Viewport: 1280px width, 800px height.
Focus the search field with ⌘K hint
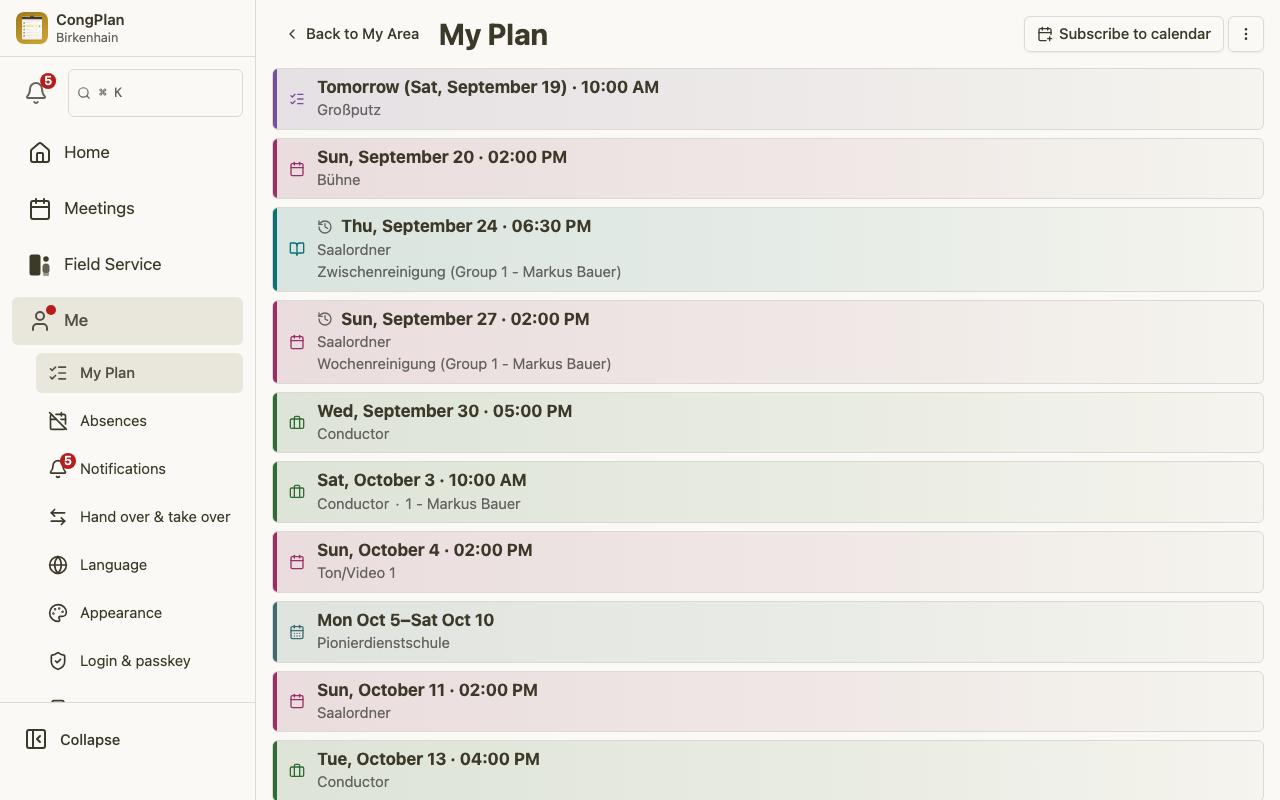pyautogui.click(x=155, y=93)
